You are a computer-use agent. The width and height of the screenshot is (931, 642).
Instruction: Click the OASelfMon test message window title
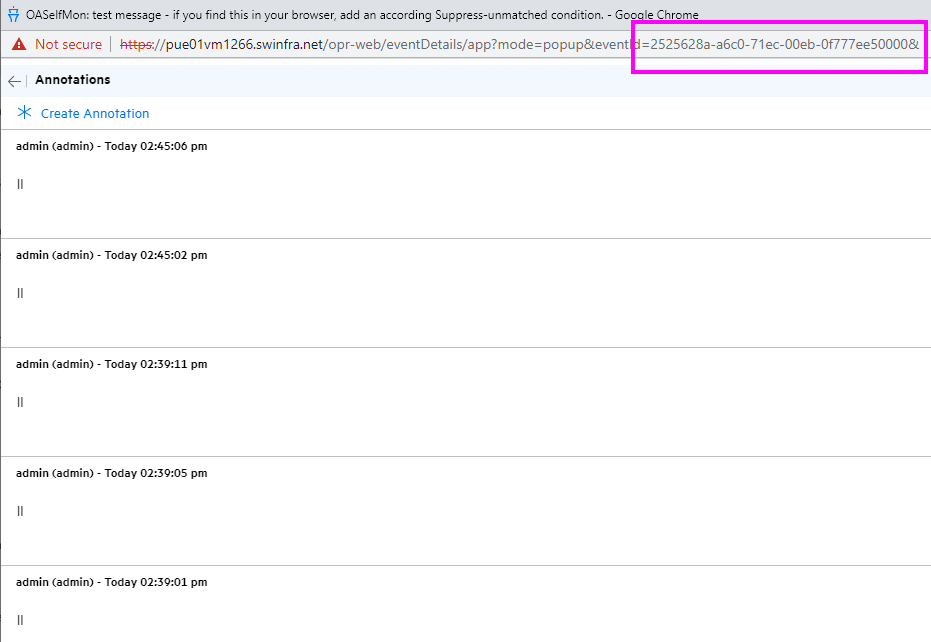tap(360, 15)
